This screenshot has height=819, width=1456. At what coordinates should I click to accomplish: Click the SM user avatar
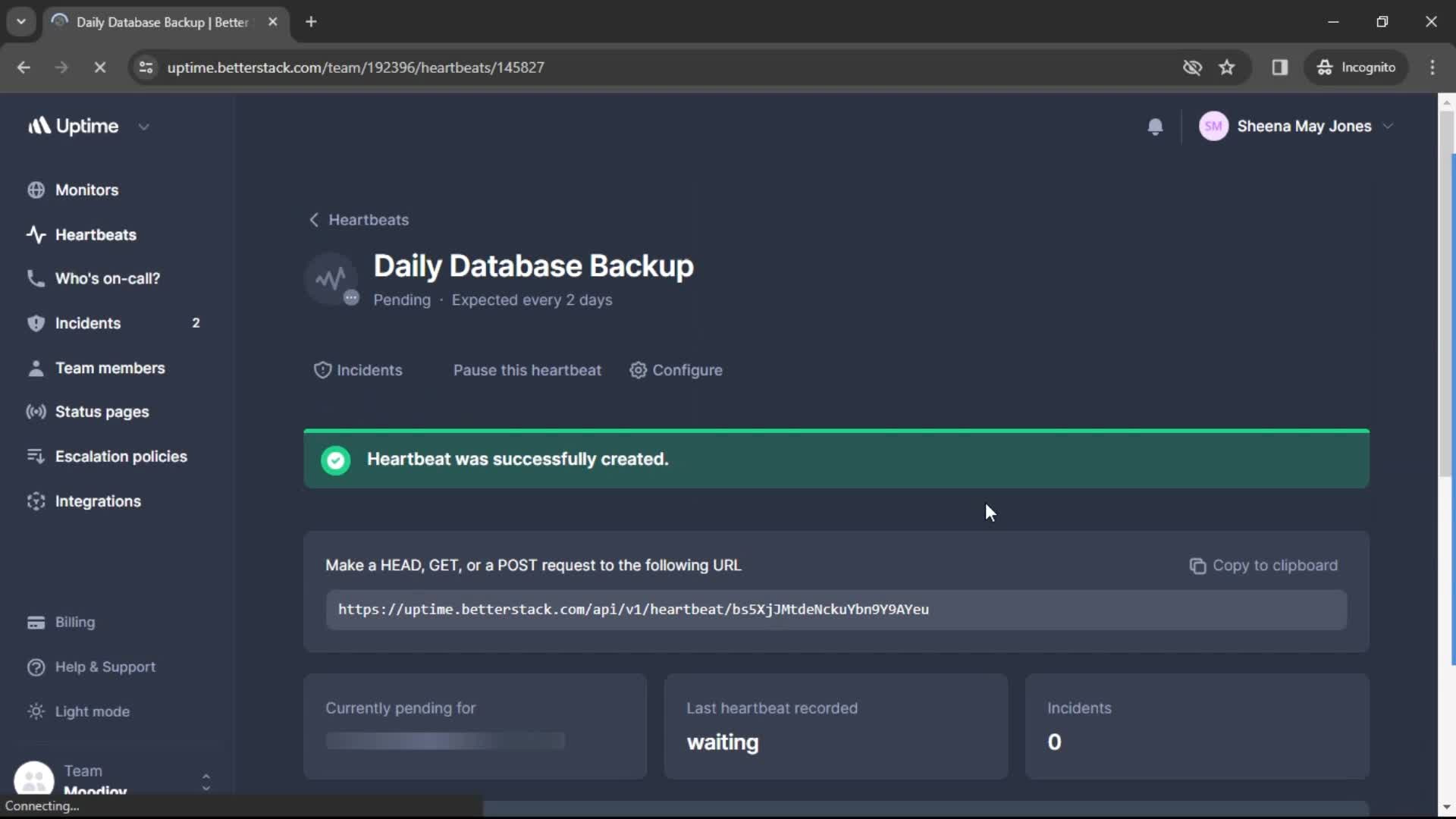[x=1213, y=127]
